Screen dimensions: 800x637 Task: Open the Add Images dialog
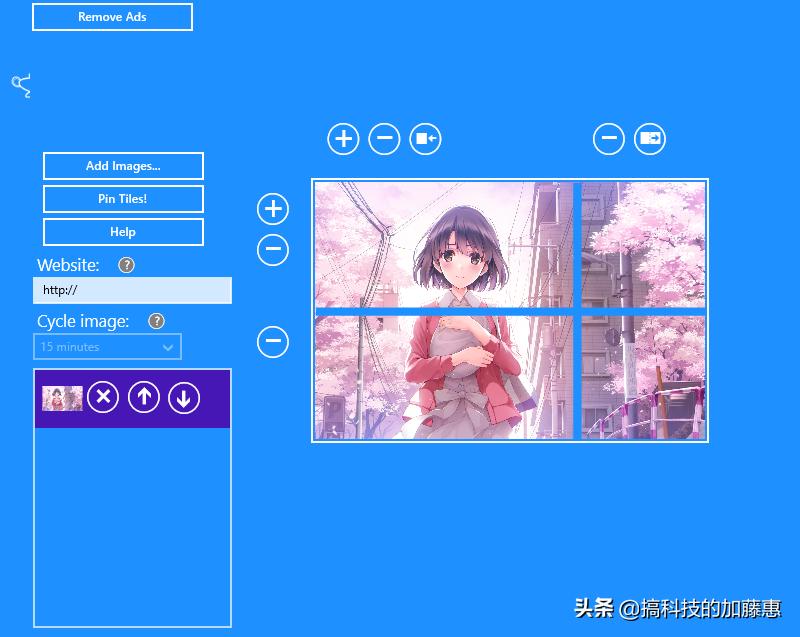[x=122, y=166]
